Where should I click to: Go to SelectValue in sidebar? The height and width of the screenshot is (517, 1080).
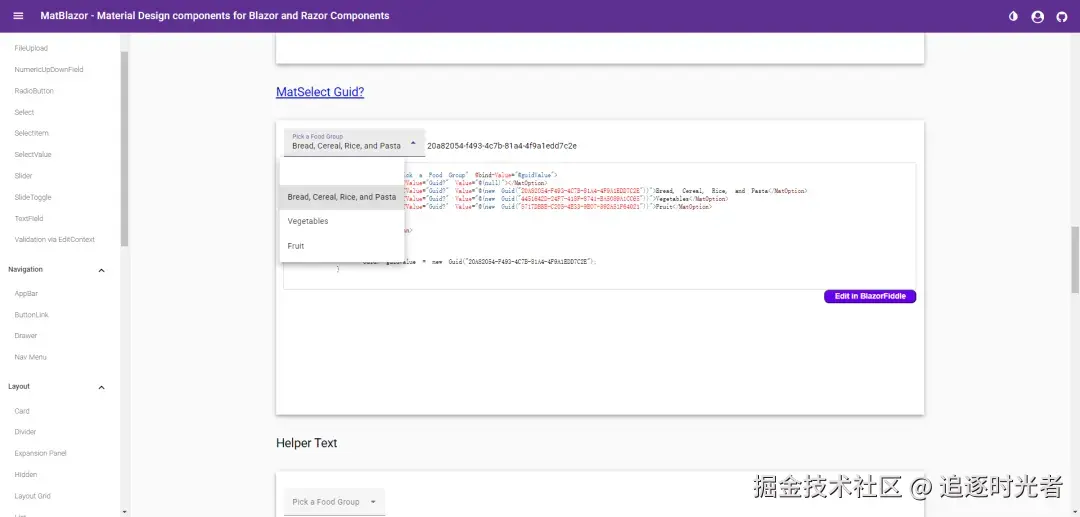tap(33, 155)
